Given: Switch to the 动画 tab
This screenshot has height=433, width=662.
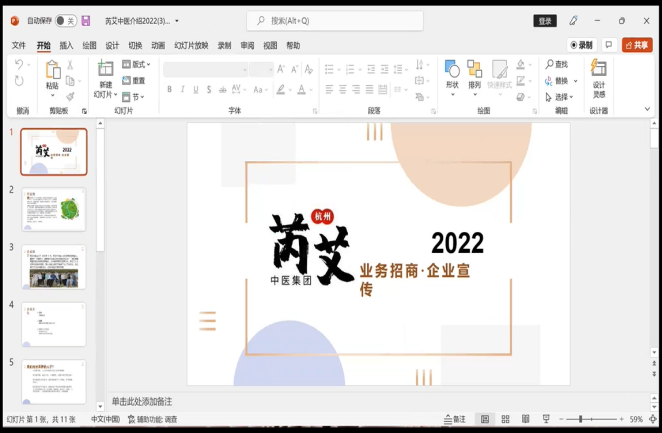Looking at the screenshot, I should tap(158, 45).
